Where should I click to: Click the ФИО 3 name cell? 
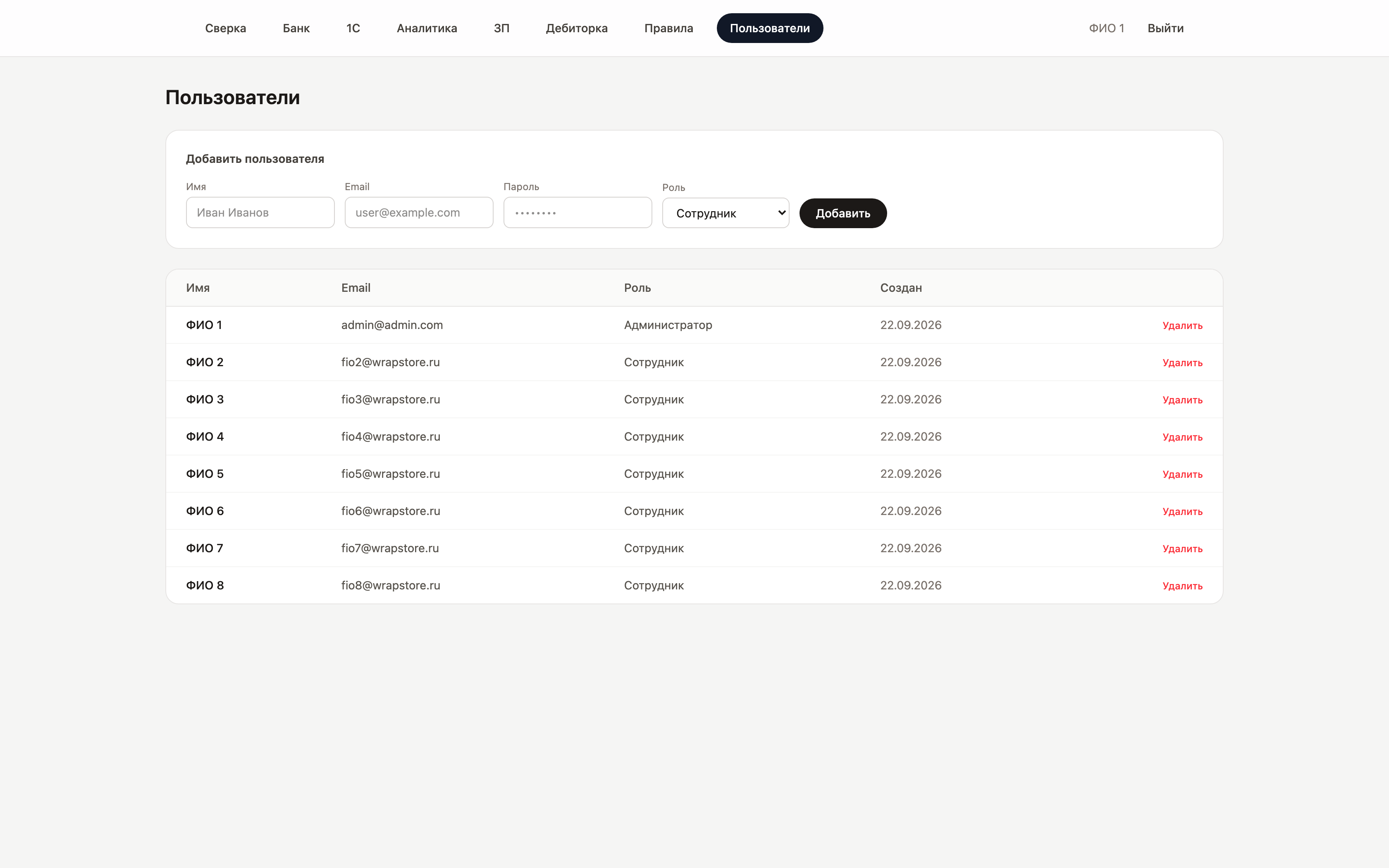205,400
